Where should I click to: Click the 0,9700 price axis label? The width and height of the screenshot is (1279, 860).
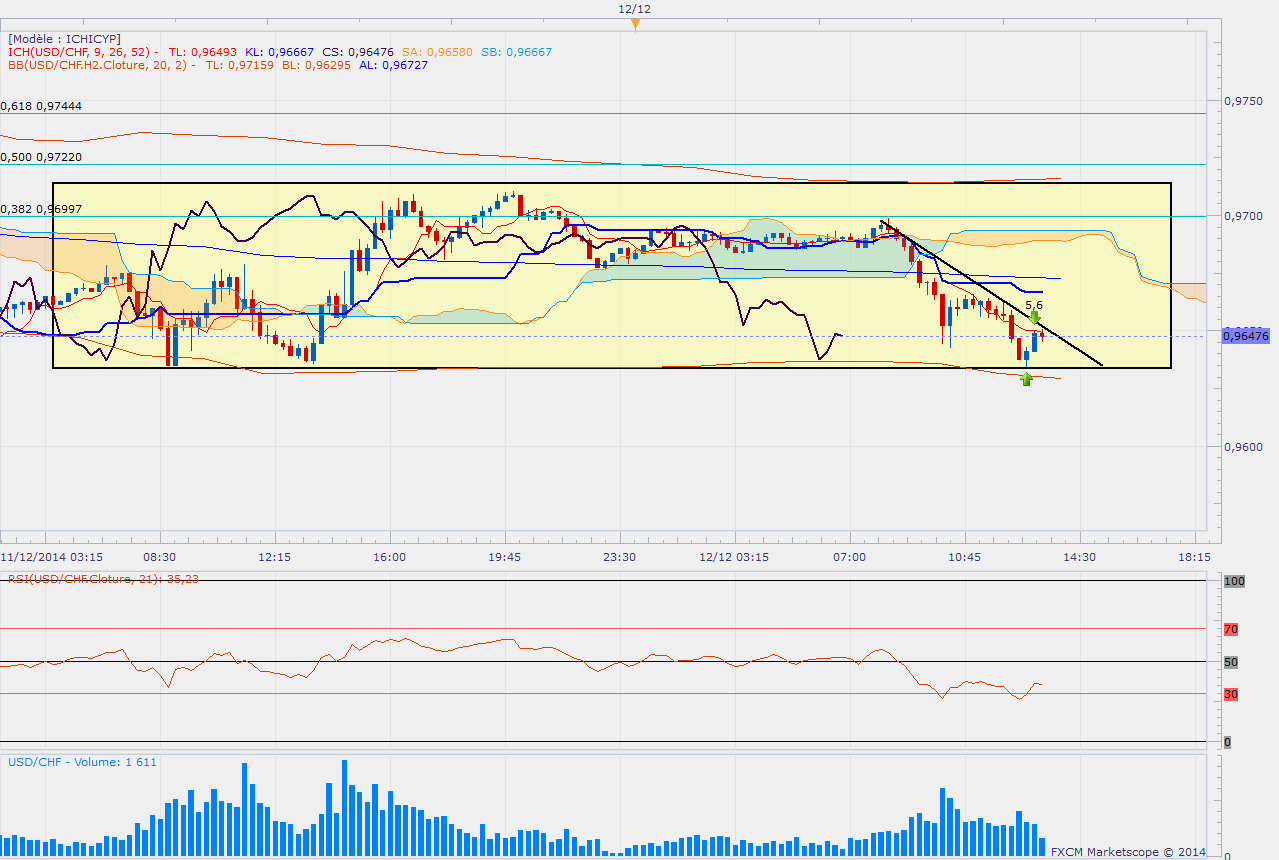click(1245, 216)
